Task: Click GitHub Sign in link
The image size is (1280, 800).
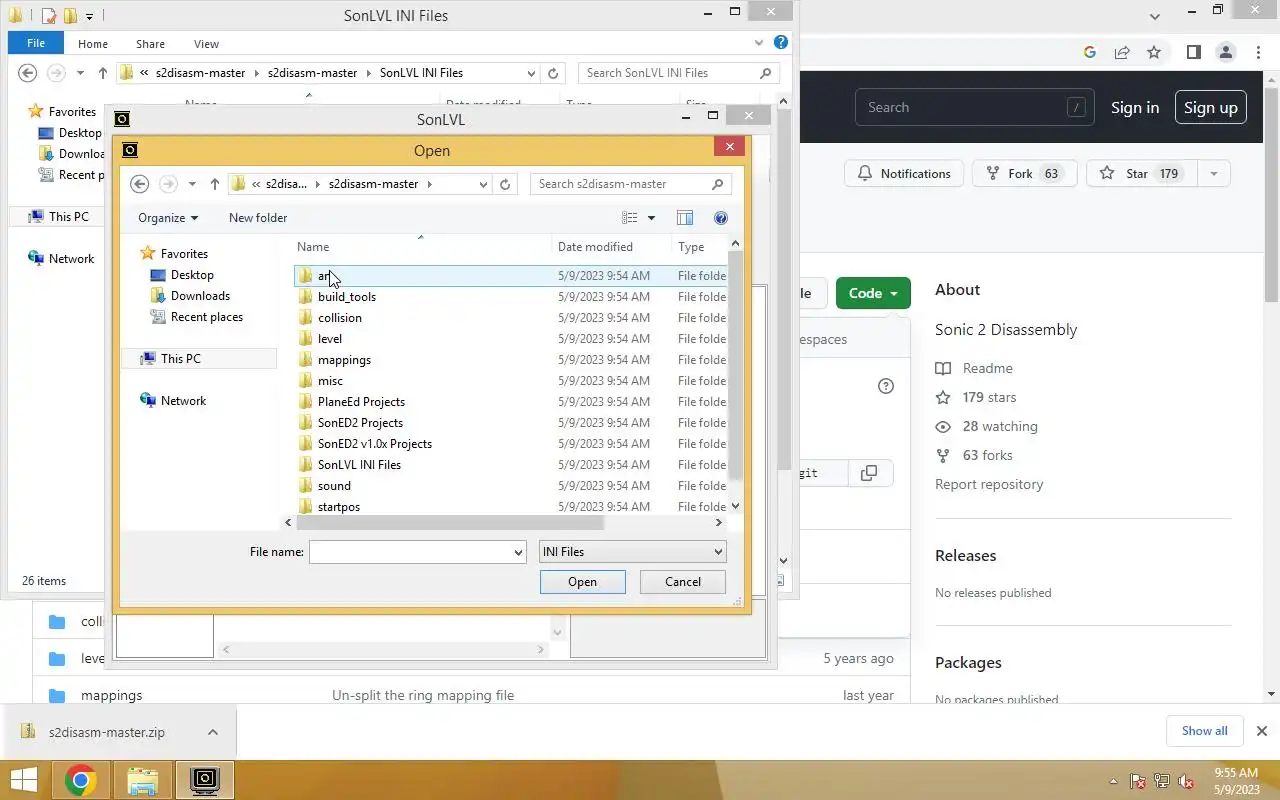Action: [x=1135, y=108]
